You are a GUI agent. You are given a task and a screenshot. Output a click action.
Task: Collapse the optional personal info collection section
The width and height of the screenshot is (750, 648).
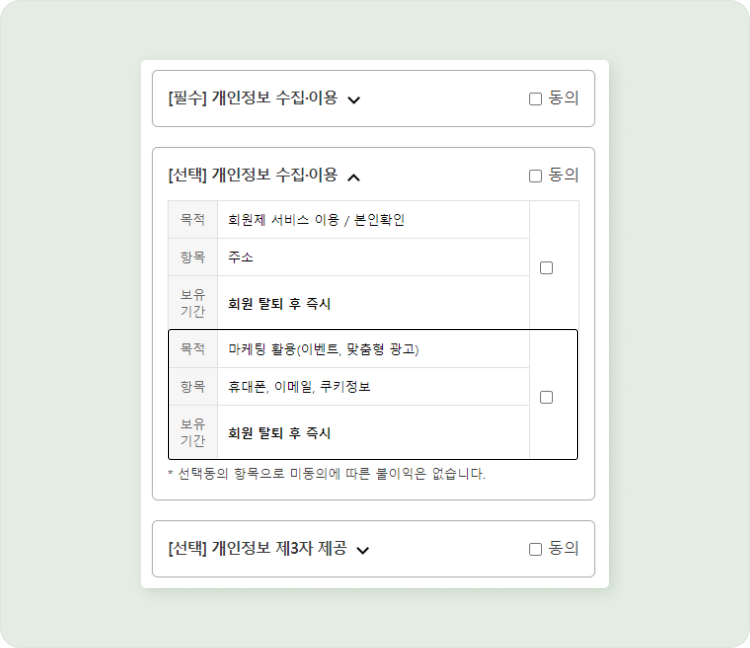(353, 176)
